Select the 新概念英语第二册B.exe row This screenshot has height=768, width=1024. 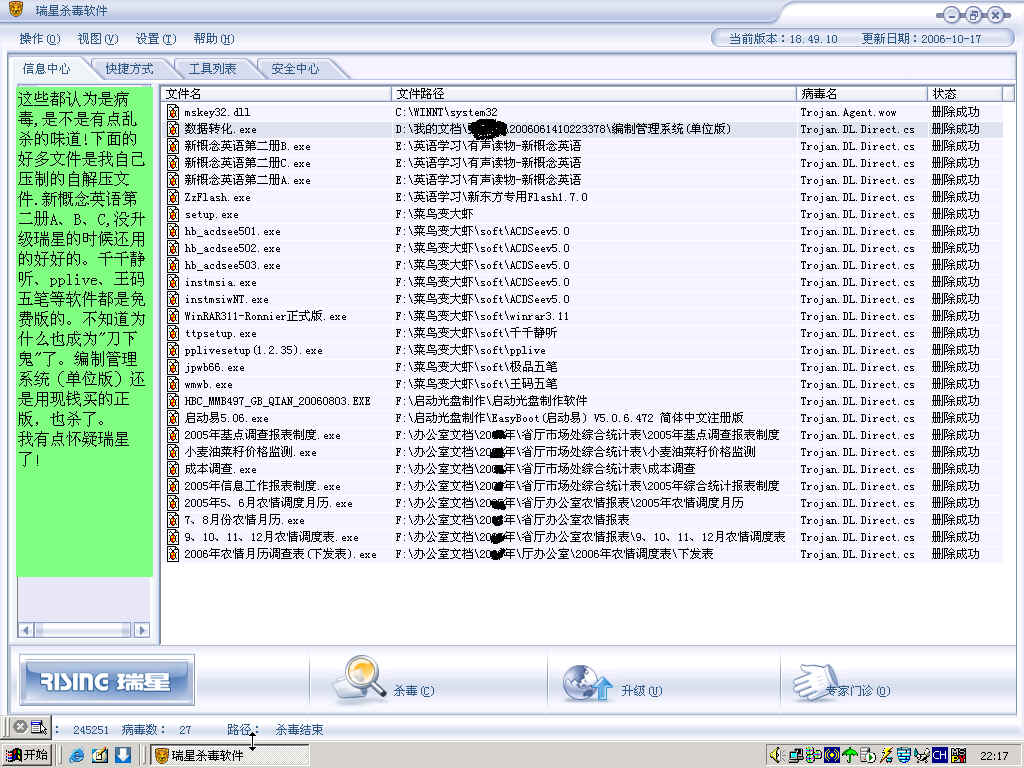click(583, 146)
